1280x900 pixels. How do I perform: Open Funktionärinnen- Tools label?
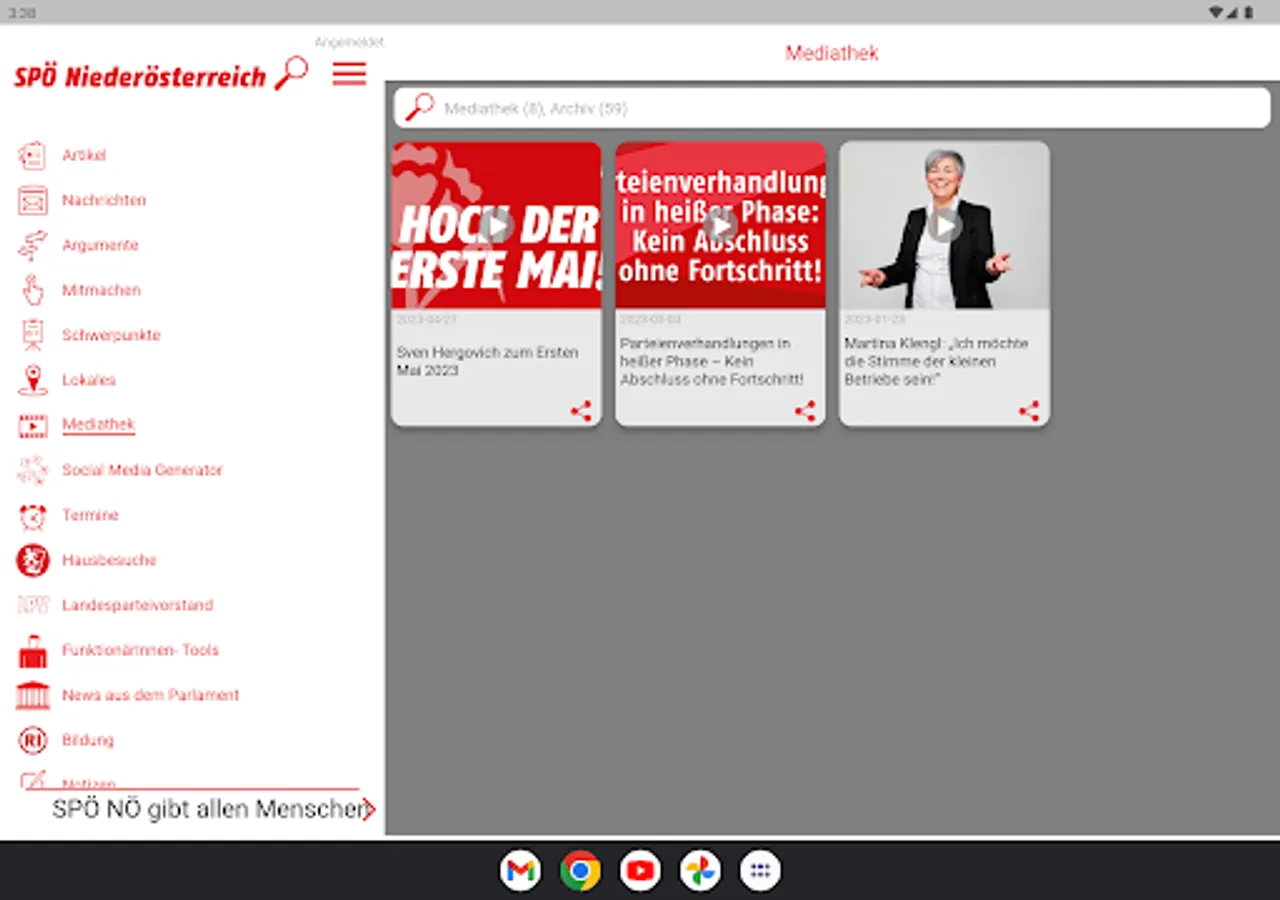(x=140, y=650)
